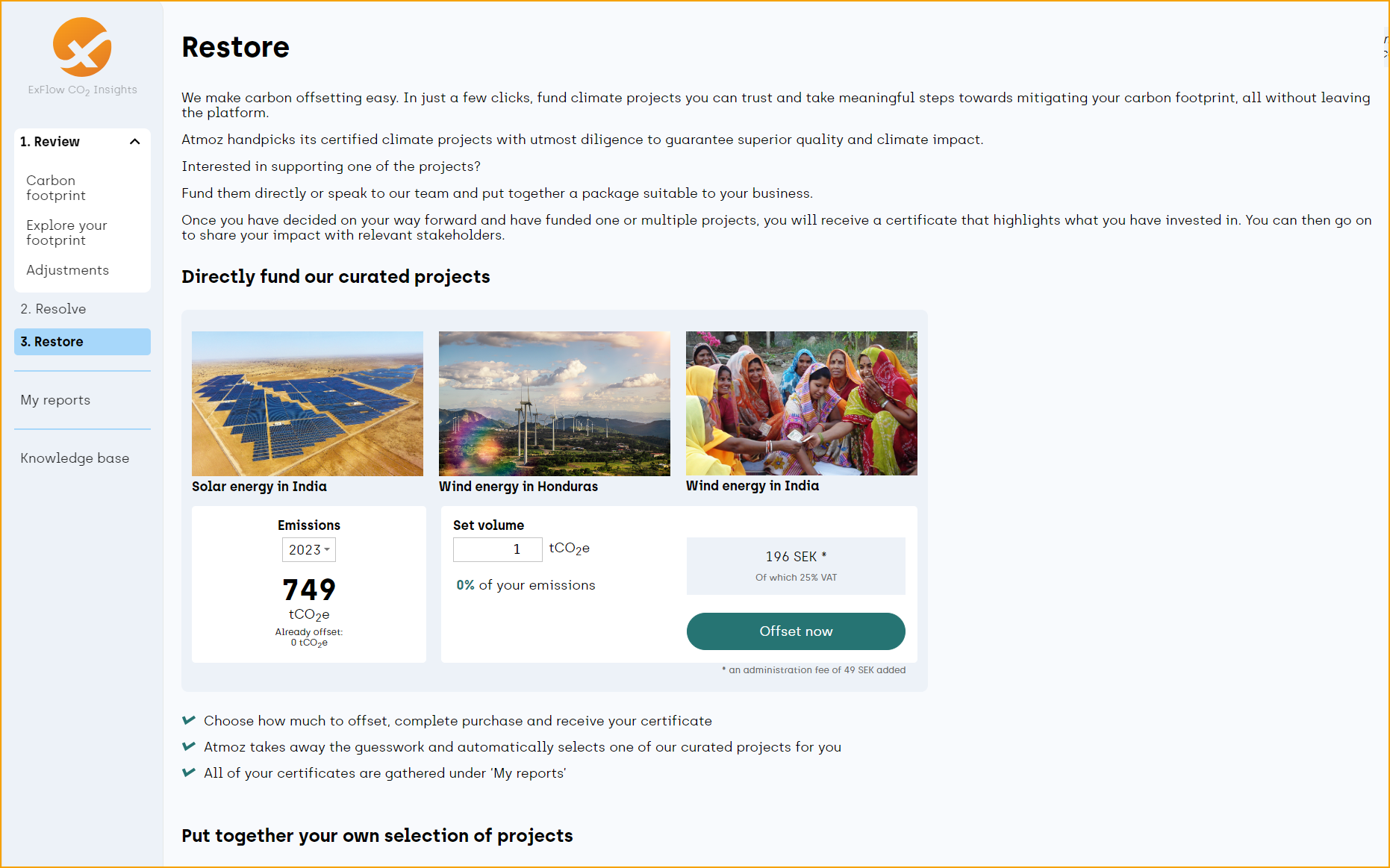Click the Set volume input field
The height and width of the screenshot is (868, 1390).
pyautogui.click(x=497, y=550)
